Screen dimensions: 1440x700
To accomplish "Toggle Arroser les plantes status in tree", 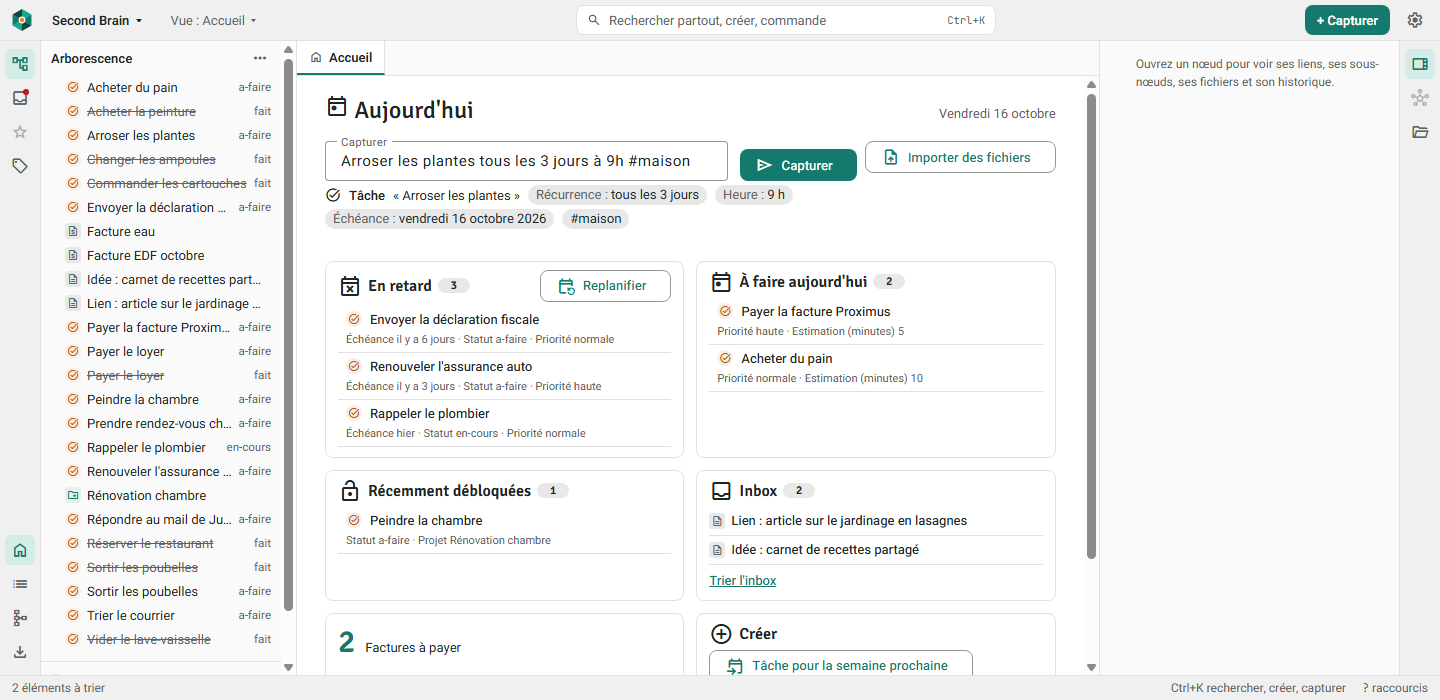I will tap(73, 135).
